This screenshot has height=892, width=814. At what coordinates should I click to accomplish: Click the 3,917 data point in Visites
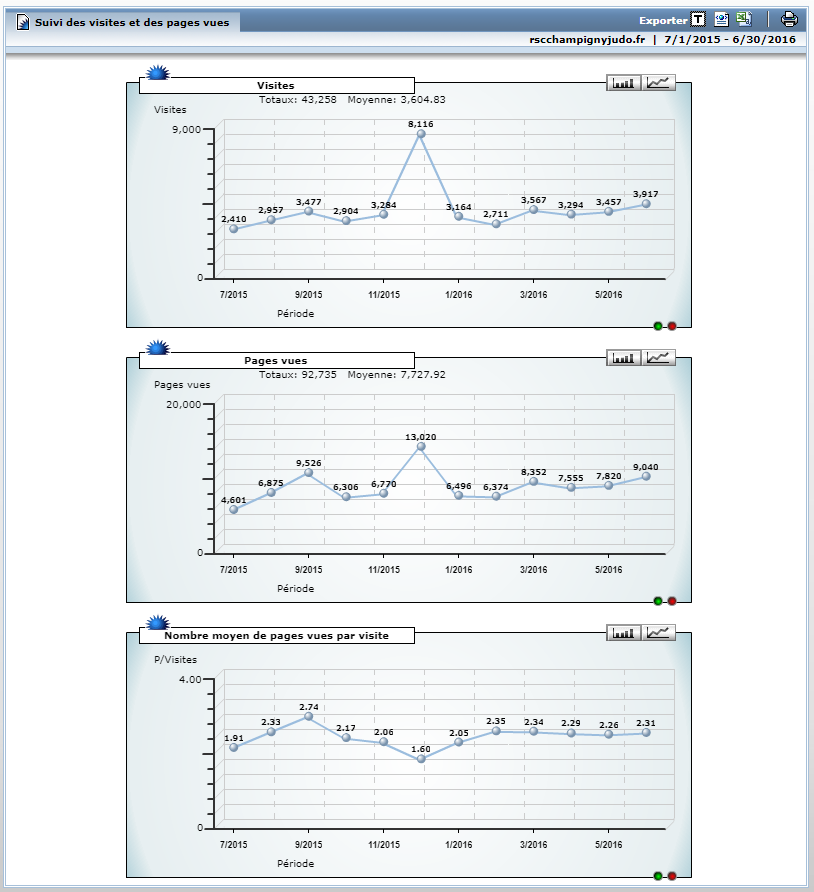tap(646, 204)
